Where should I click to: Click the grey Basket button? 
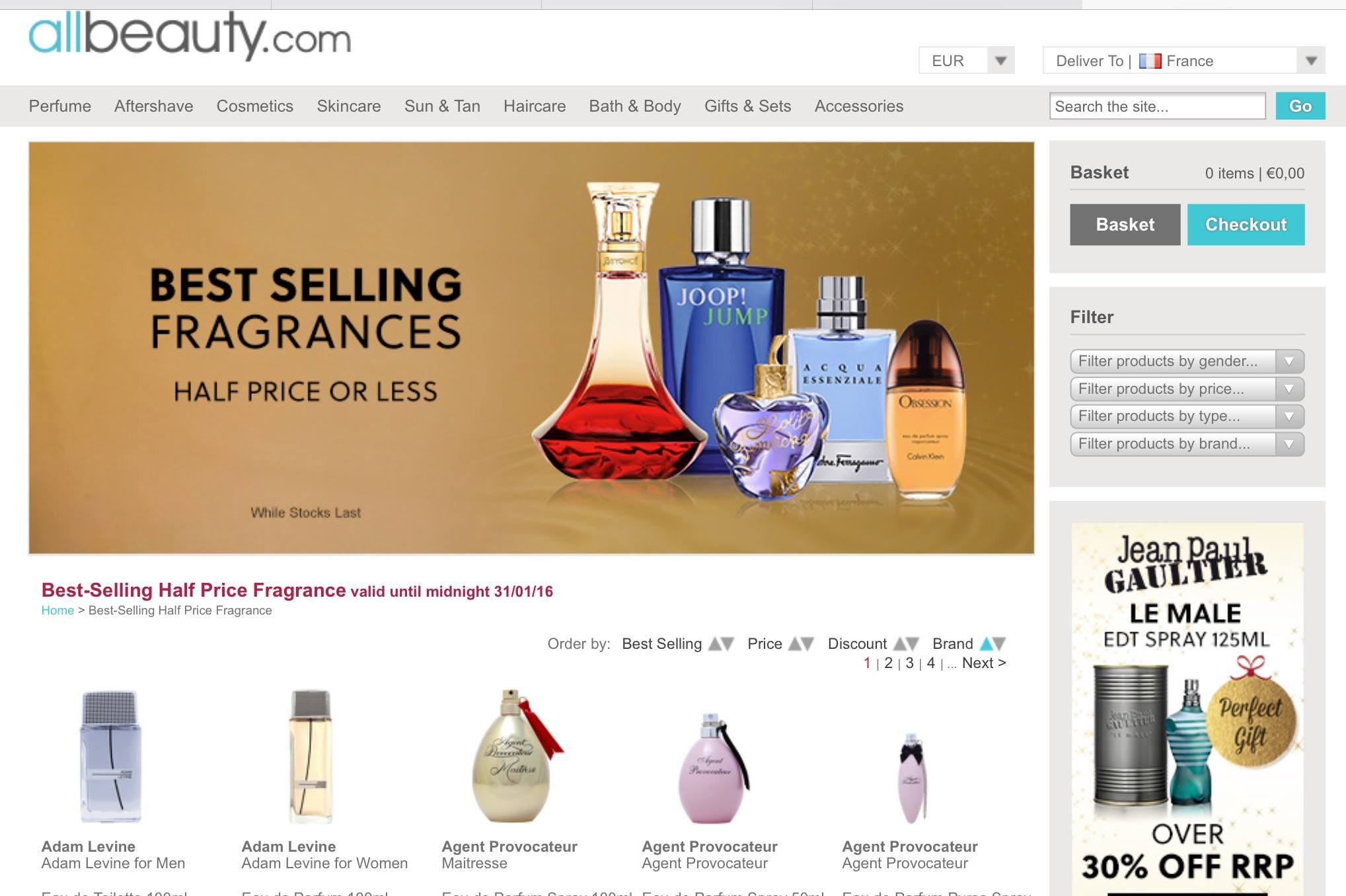click(1125, 225)
